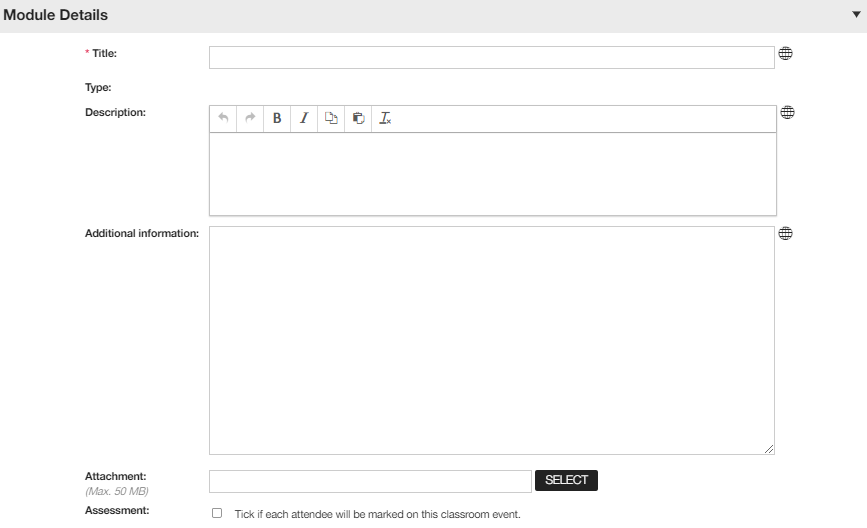Click the 'Title:' label
The image size is (867, 528).
pos(105,53)
